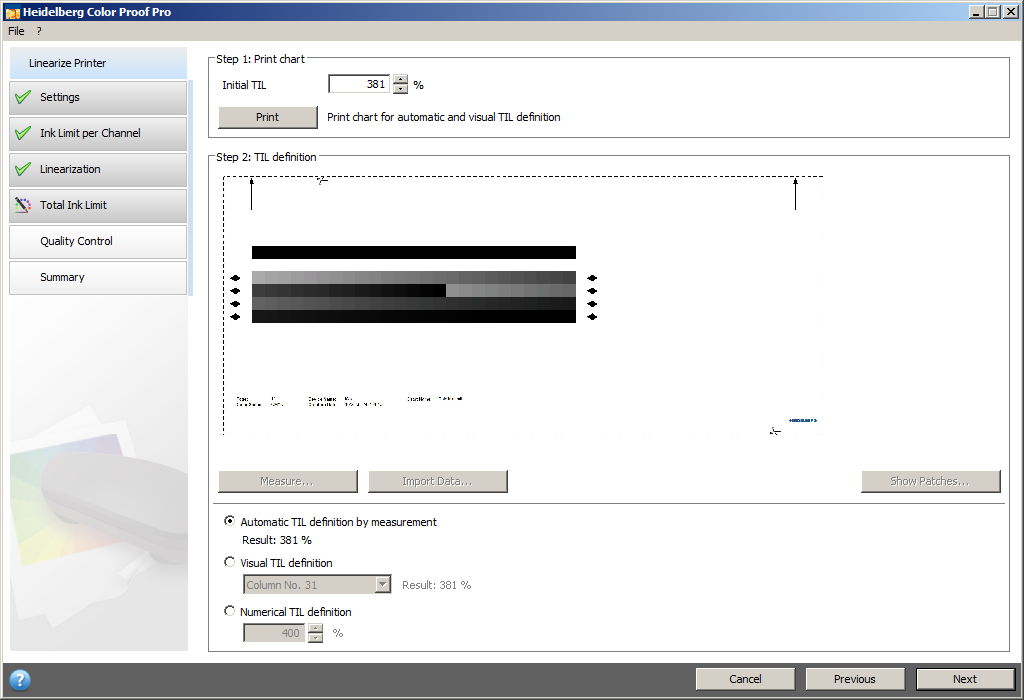Click the Numerical TIL 400 value field
This screenshot has width=1024, height=700.
point(274,633)
